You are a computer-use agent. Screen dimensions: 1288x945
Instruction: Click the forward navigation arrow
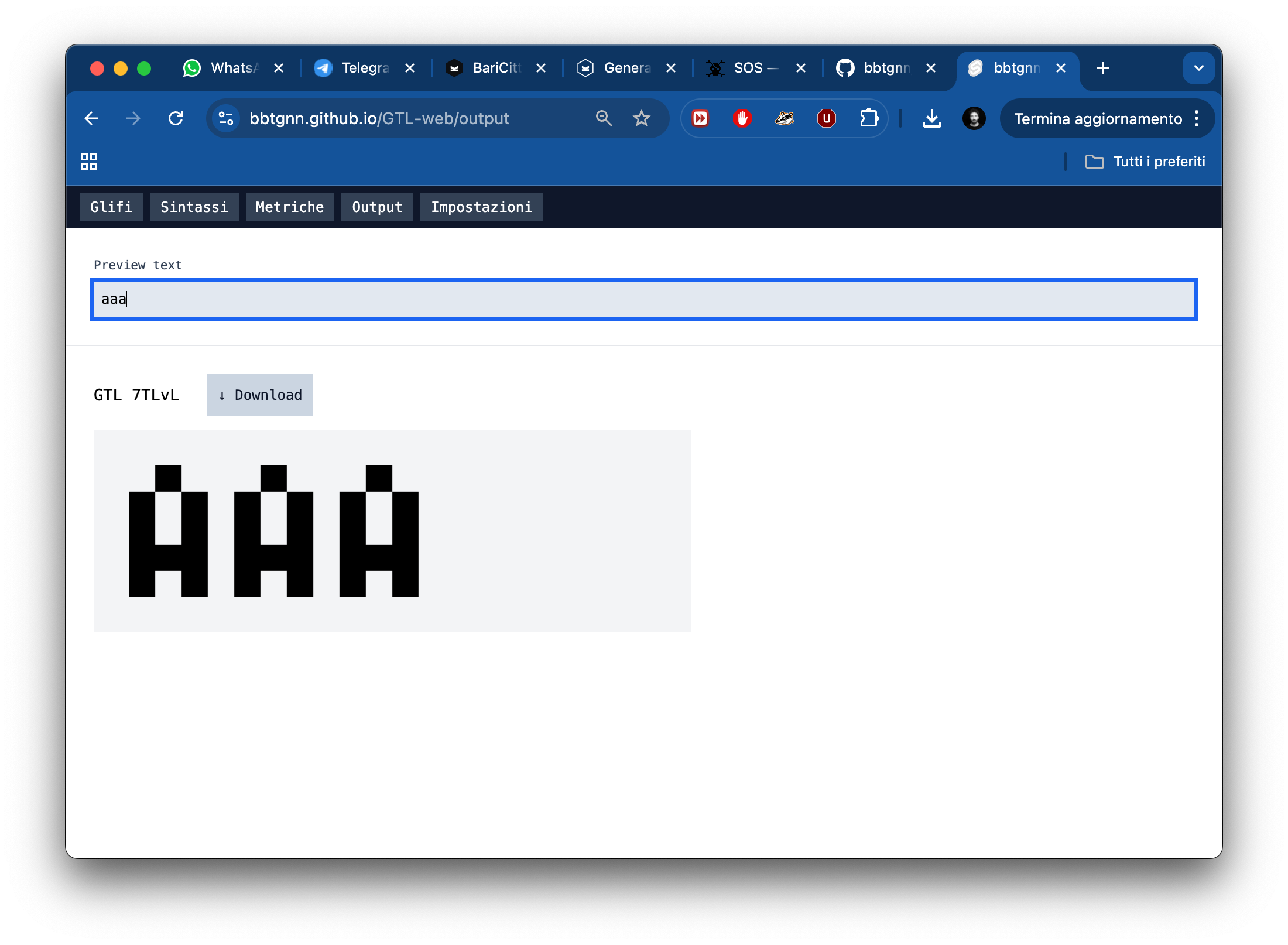[x=133, y=119]
